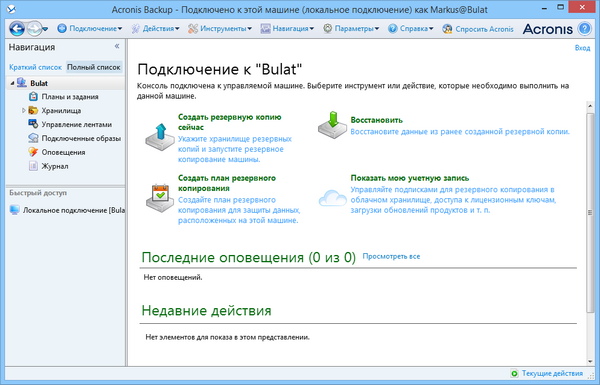Select Оповещения in the navigation tree
600x385 pixels.
[x=63, y=152]
